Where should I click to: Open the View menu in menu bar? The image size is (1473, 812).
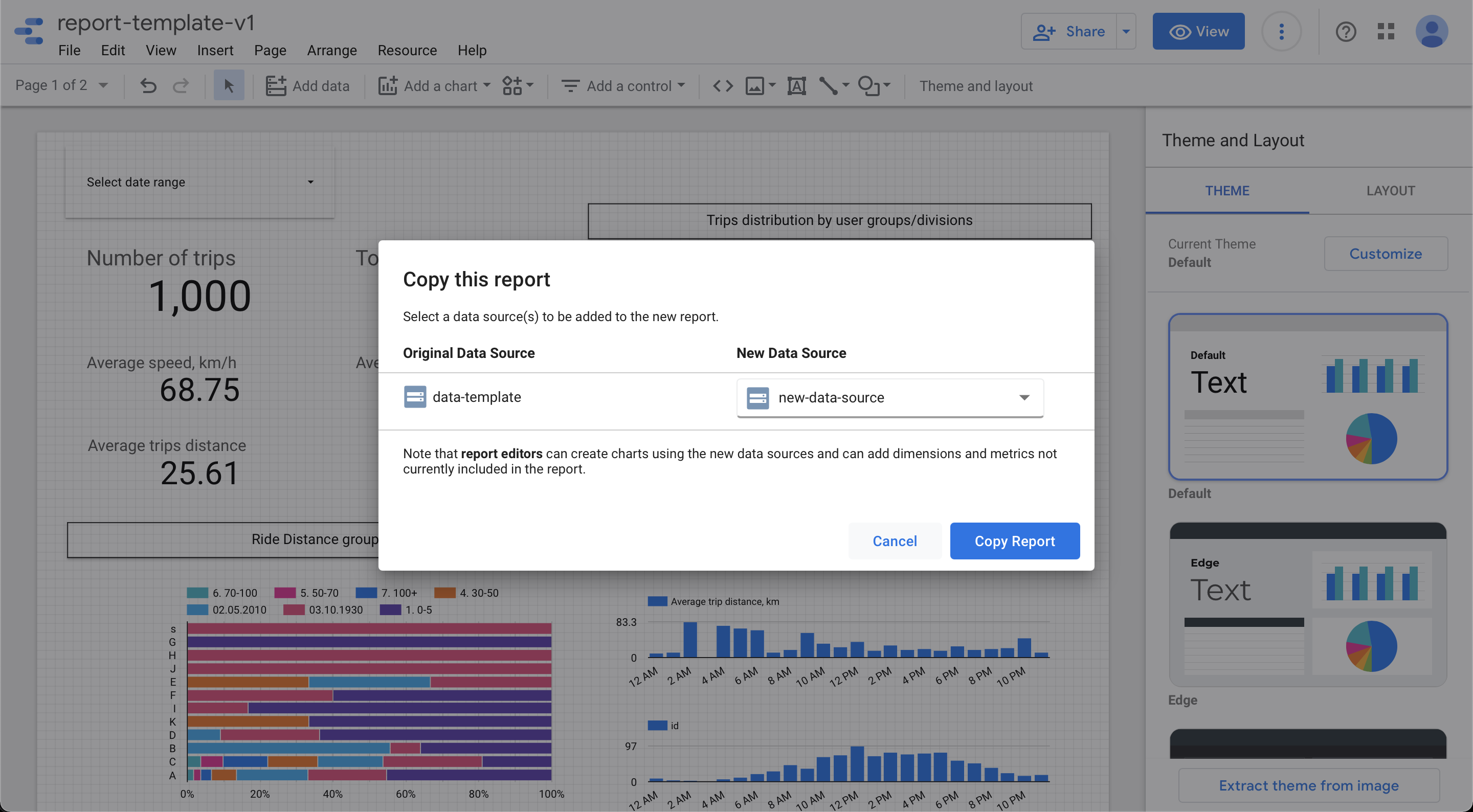click(x=161, y=50)
